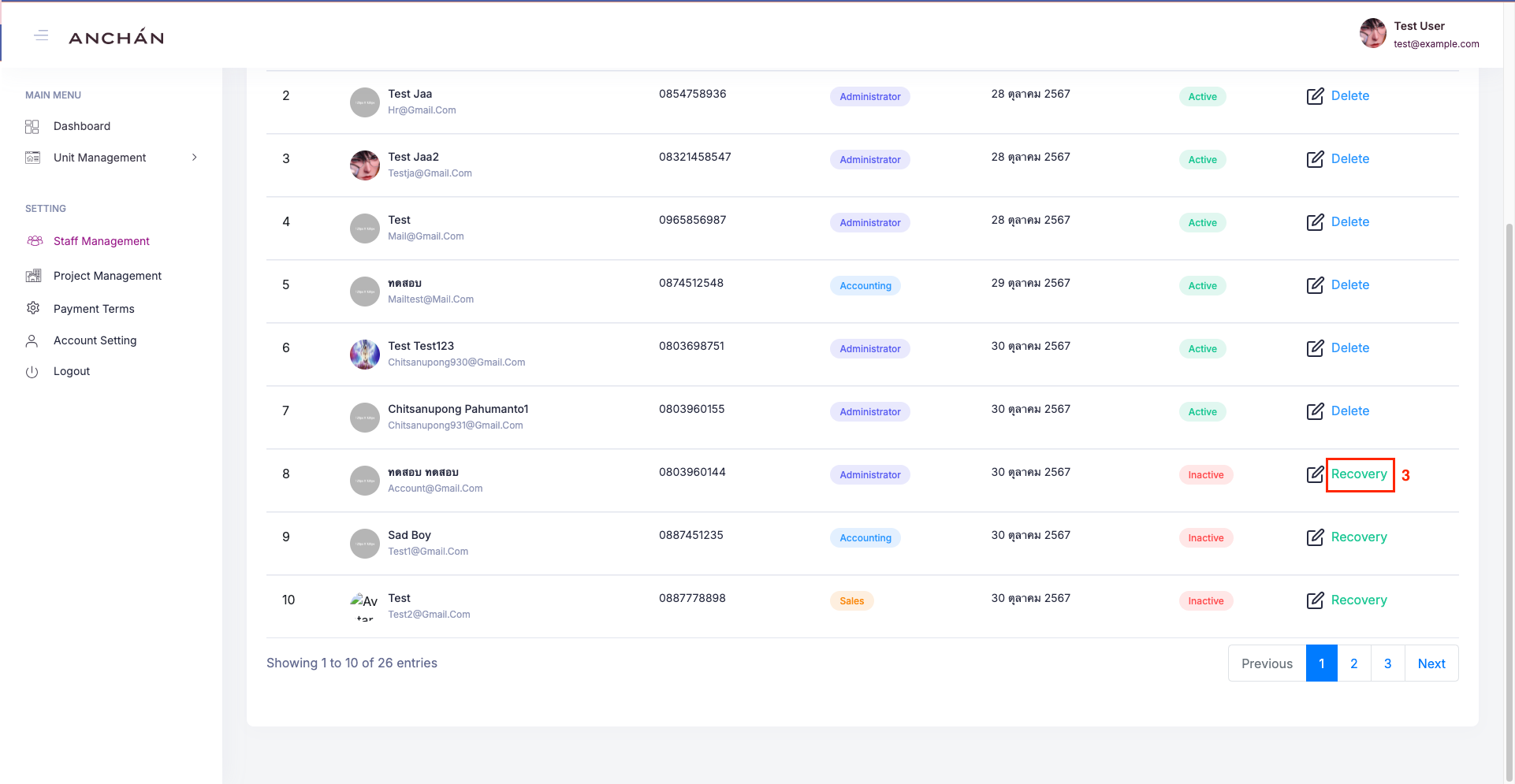Delete staff Test Test123
This screenshot has width=1515, height=784.
pyautogui.click(x=1350, y=348)
